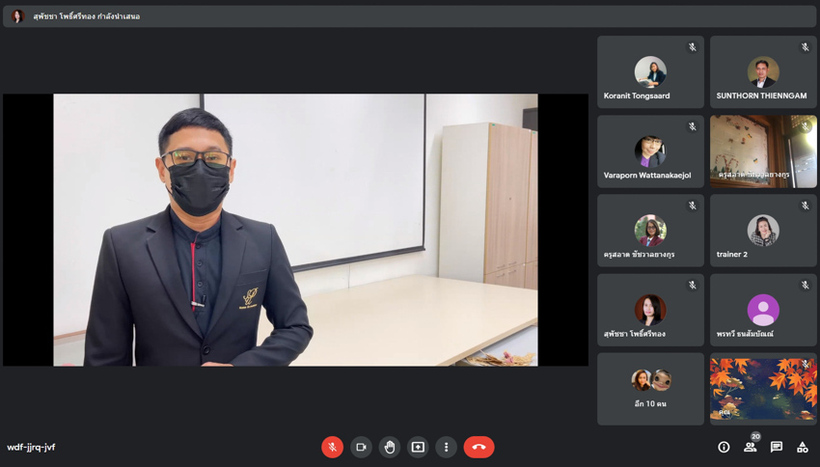Unmute the microphone in the call bar
The width and height of the screenshot is (820, 467).
coord(332,447)
